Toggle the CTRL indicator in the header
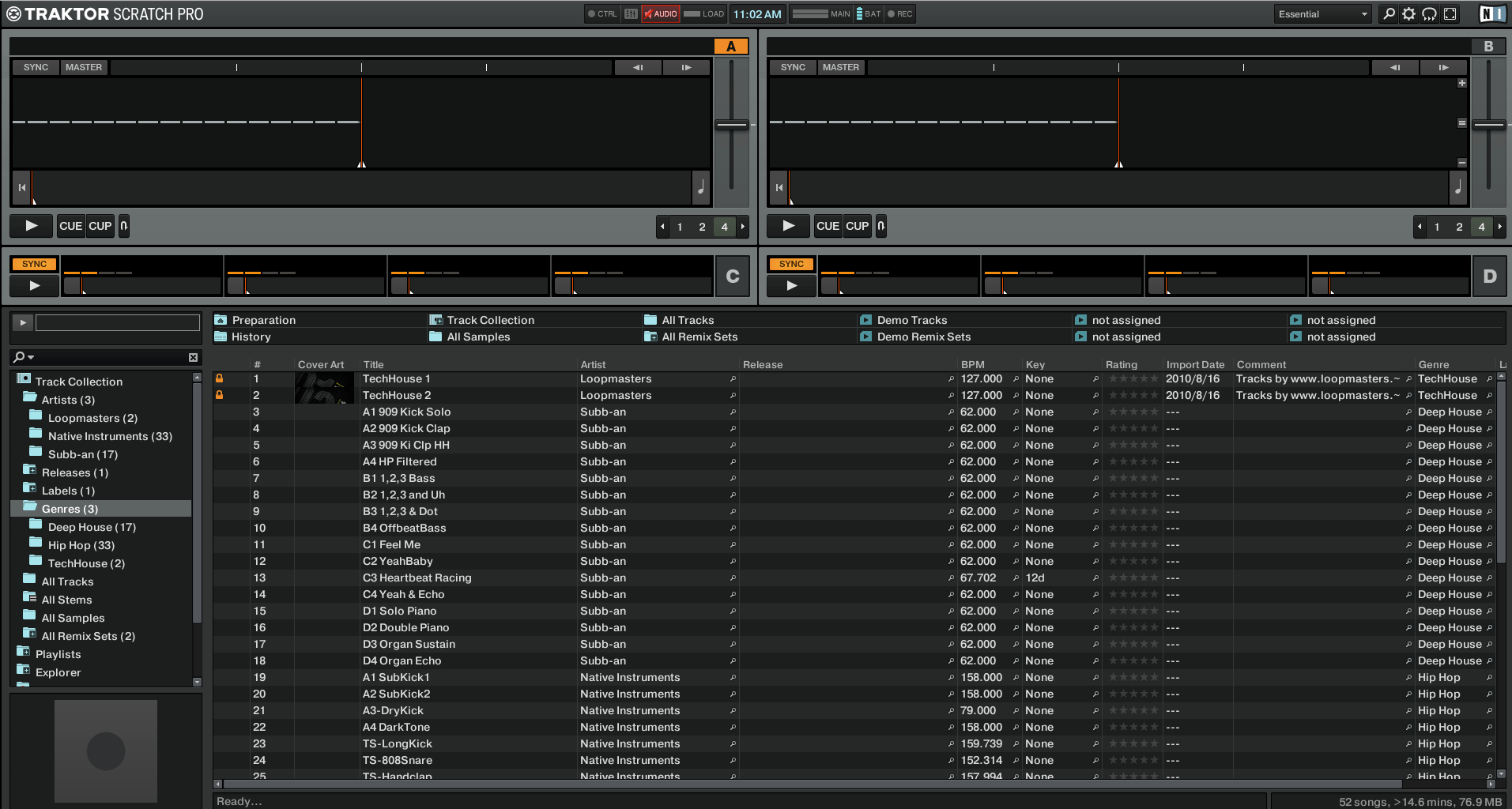Viewport: 1512px width, 809px height. pyautogui.click(x=603, y=13)
